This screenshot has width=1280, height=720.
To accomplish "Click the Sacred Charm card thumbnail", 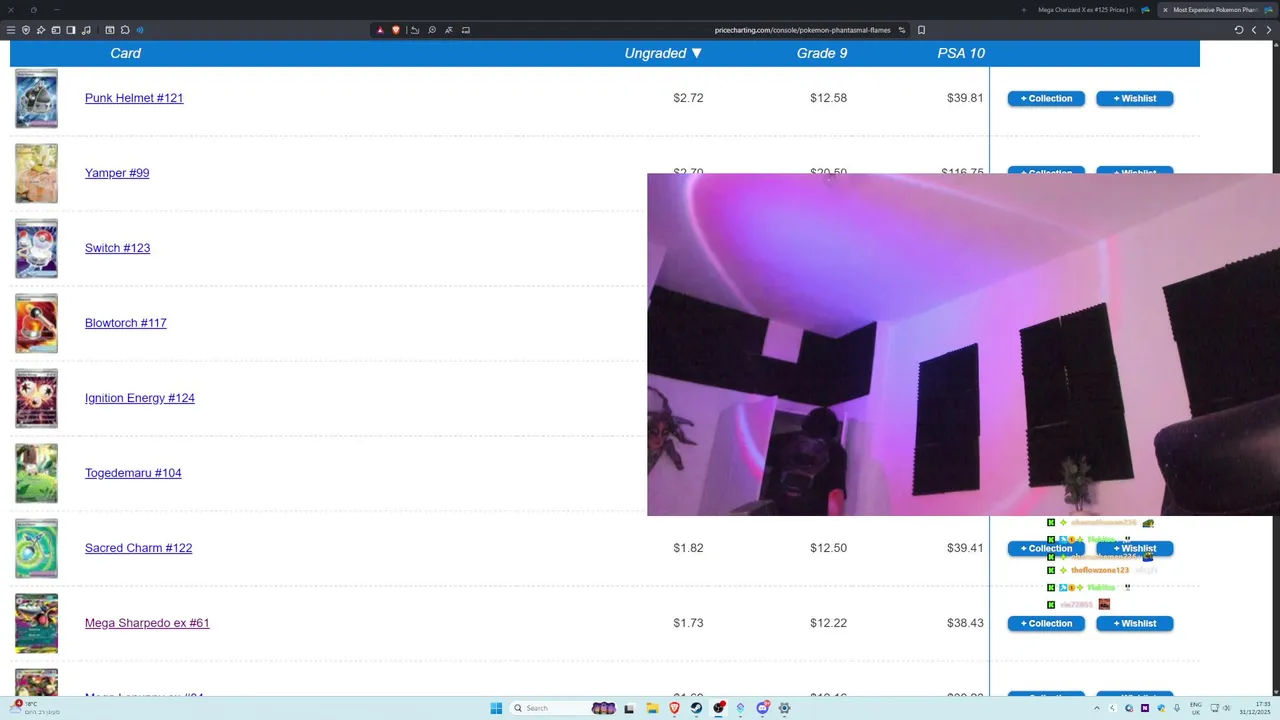I will pos(36,548).
